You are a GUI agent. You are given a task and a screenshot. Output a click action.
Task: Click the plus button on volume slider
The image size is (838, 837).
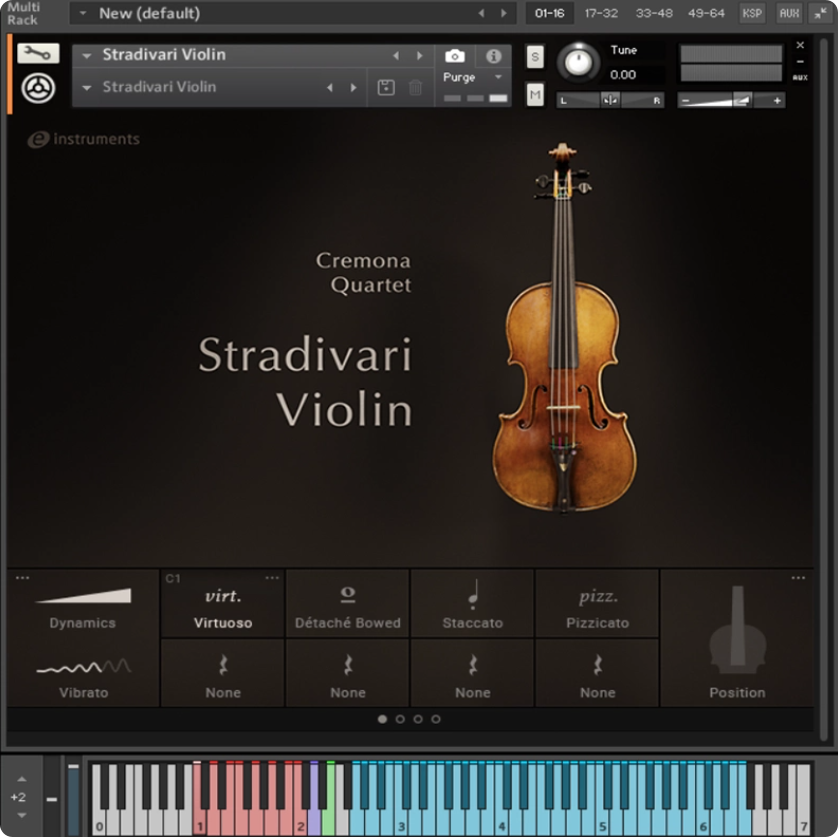(x=777, y=100)
